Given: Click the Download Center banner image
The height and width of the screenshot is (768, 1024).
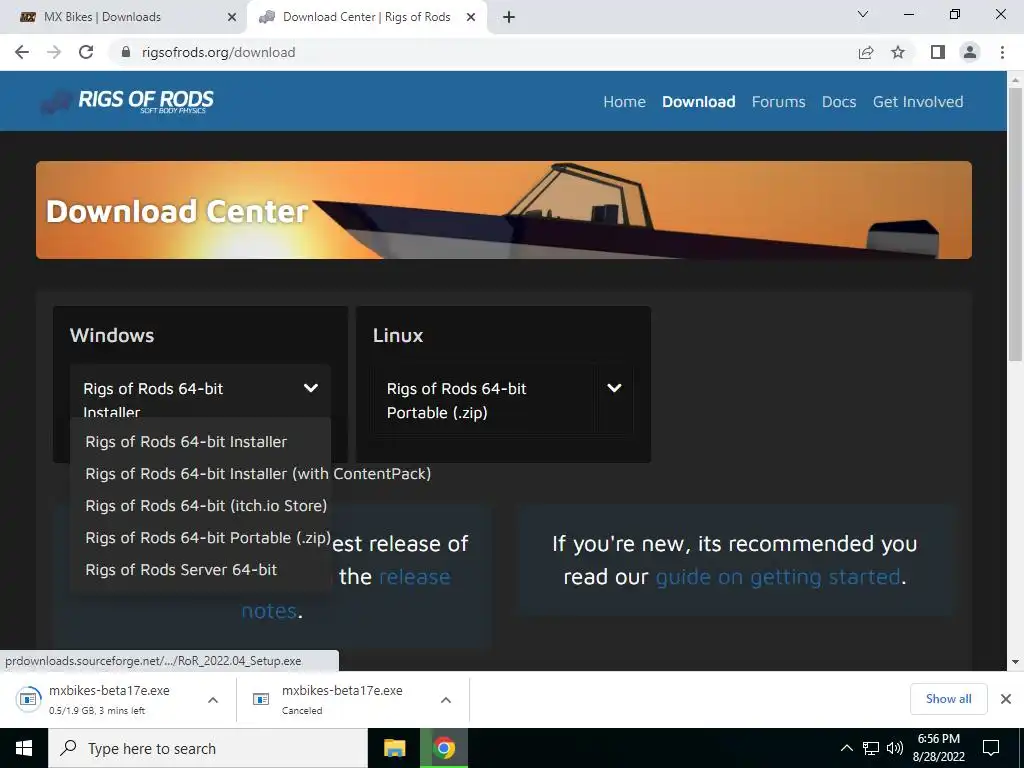Looking at the screenshot, I should tap(504, 210).
